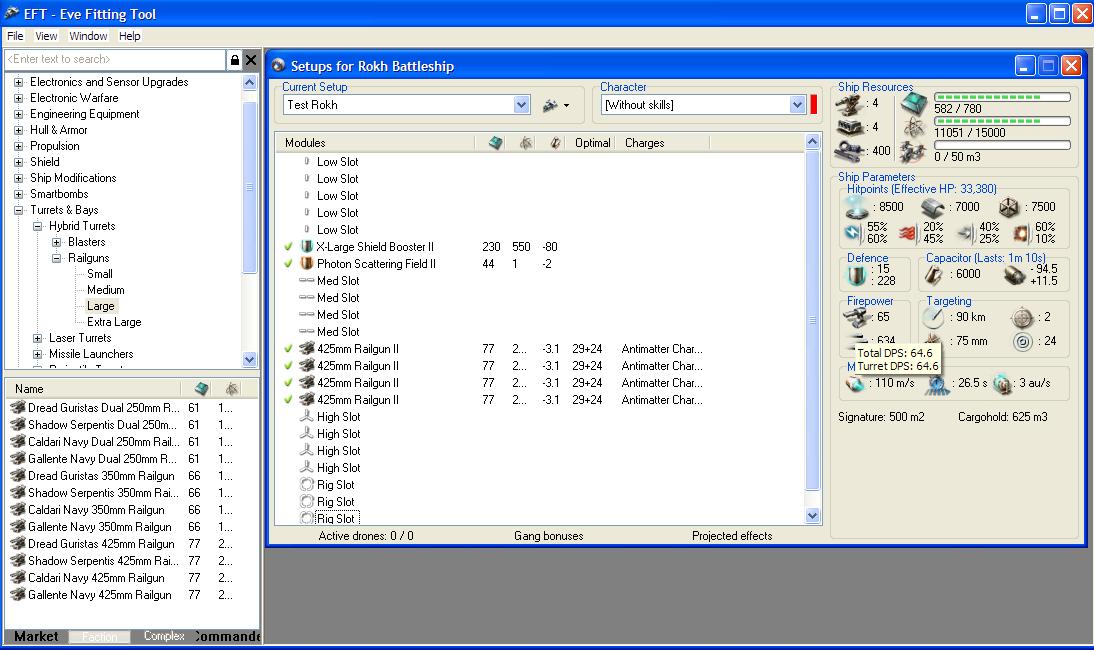Switch to the Market tab
The image size is (1094, 650).
36,636
